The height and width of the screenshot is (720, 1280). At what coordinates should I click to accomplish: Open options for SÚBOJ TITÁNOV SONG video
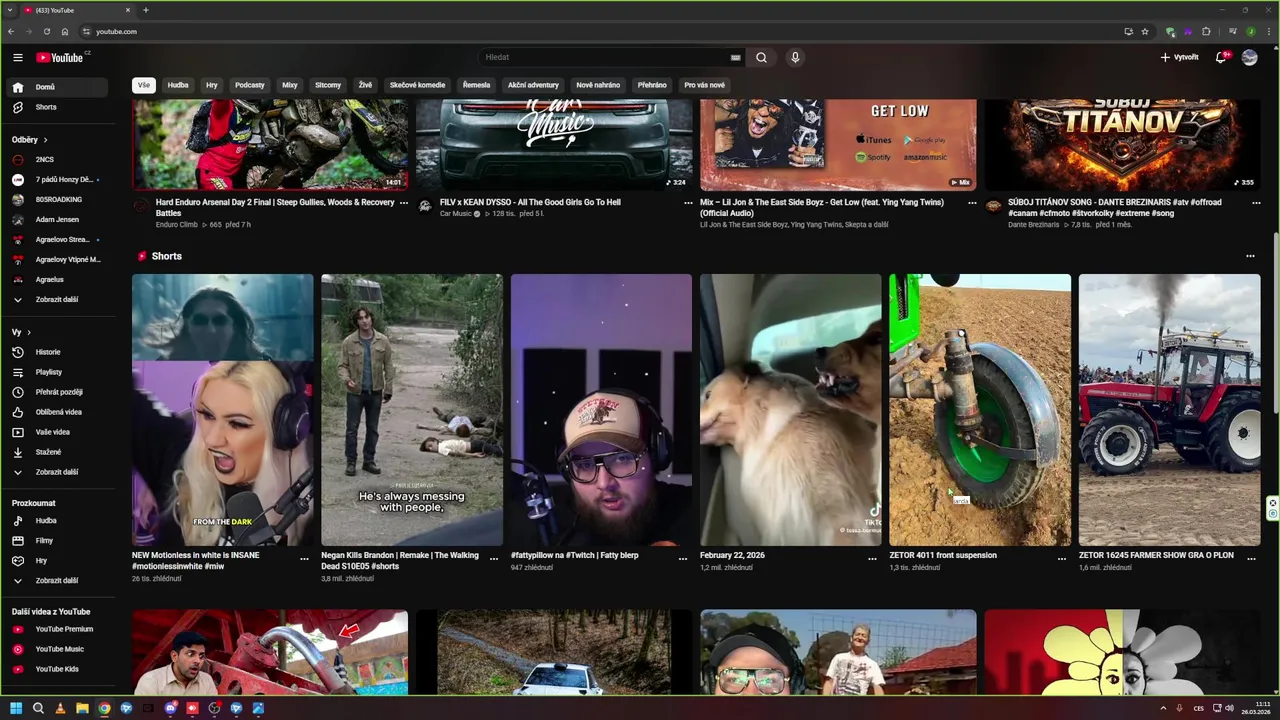pyautogui.click(x=1256, y=202)
